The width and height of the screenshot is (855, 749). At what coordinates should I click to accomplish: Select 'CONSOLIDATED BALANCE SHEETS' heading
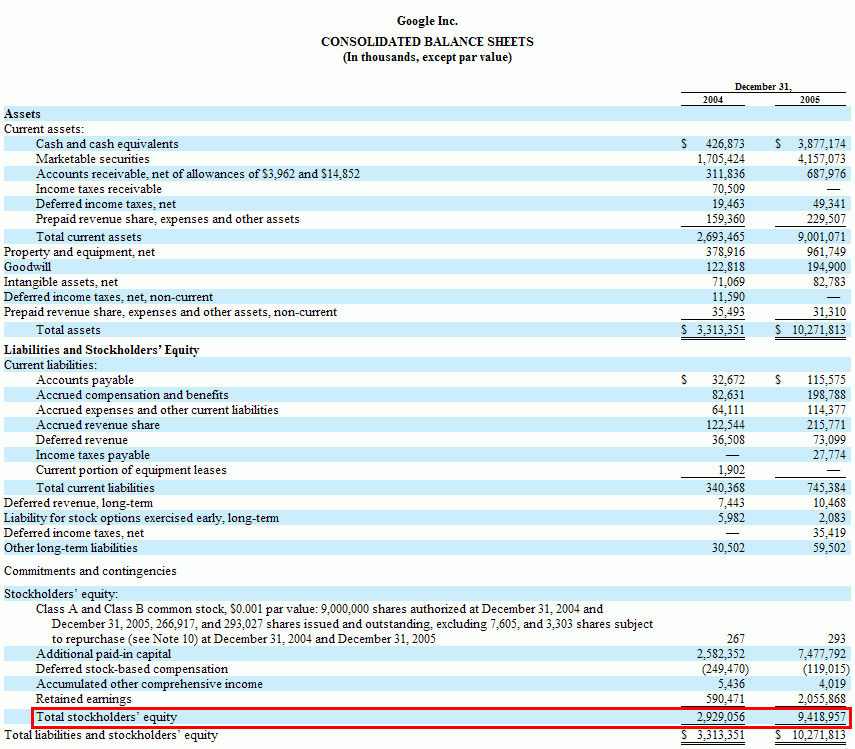tap(427, 41)
